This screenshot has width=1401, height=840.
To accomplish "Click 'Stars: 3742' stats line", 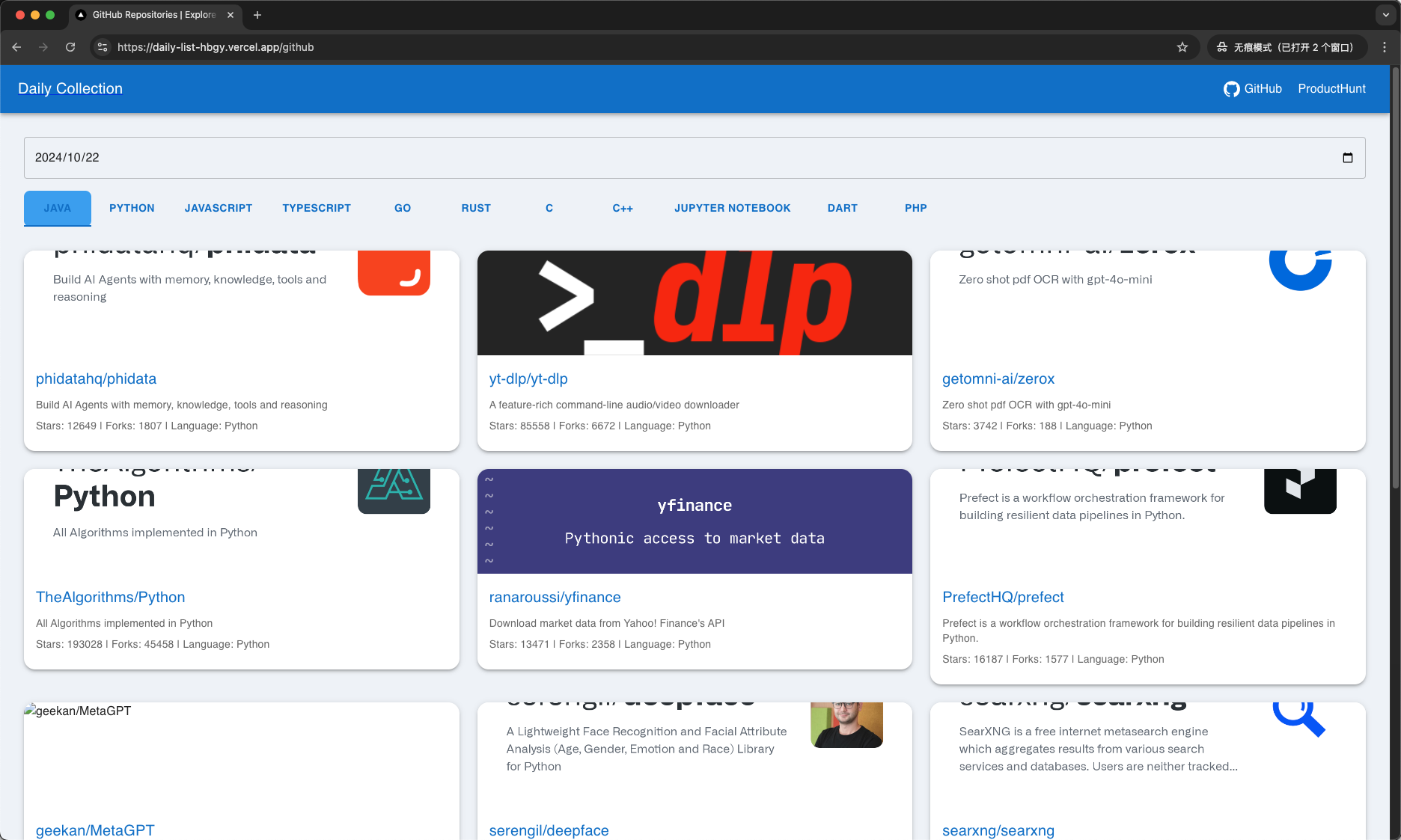I will point(1047,426).
